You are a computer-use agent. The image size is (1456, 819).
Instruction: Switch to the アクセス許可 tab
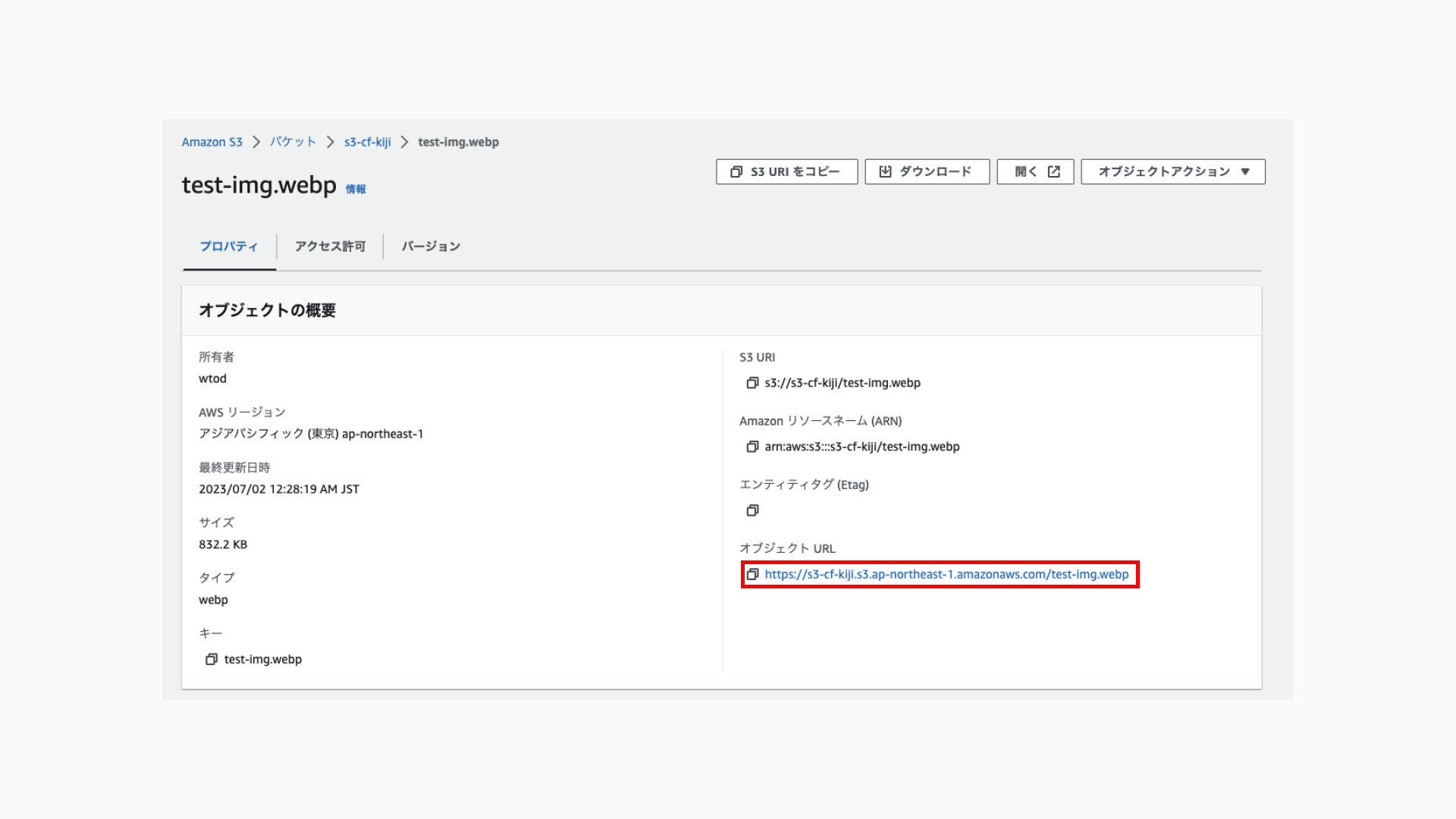(330, 246)
